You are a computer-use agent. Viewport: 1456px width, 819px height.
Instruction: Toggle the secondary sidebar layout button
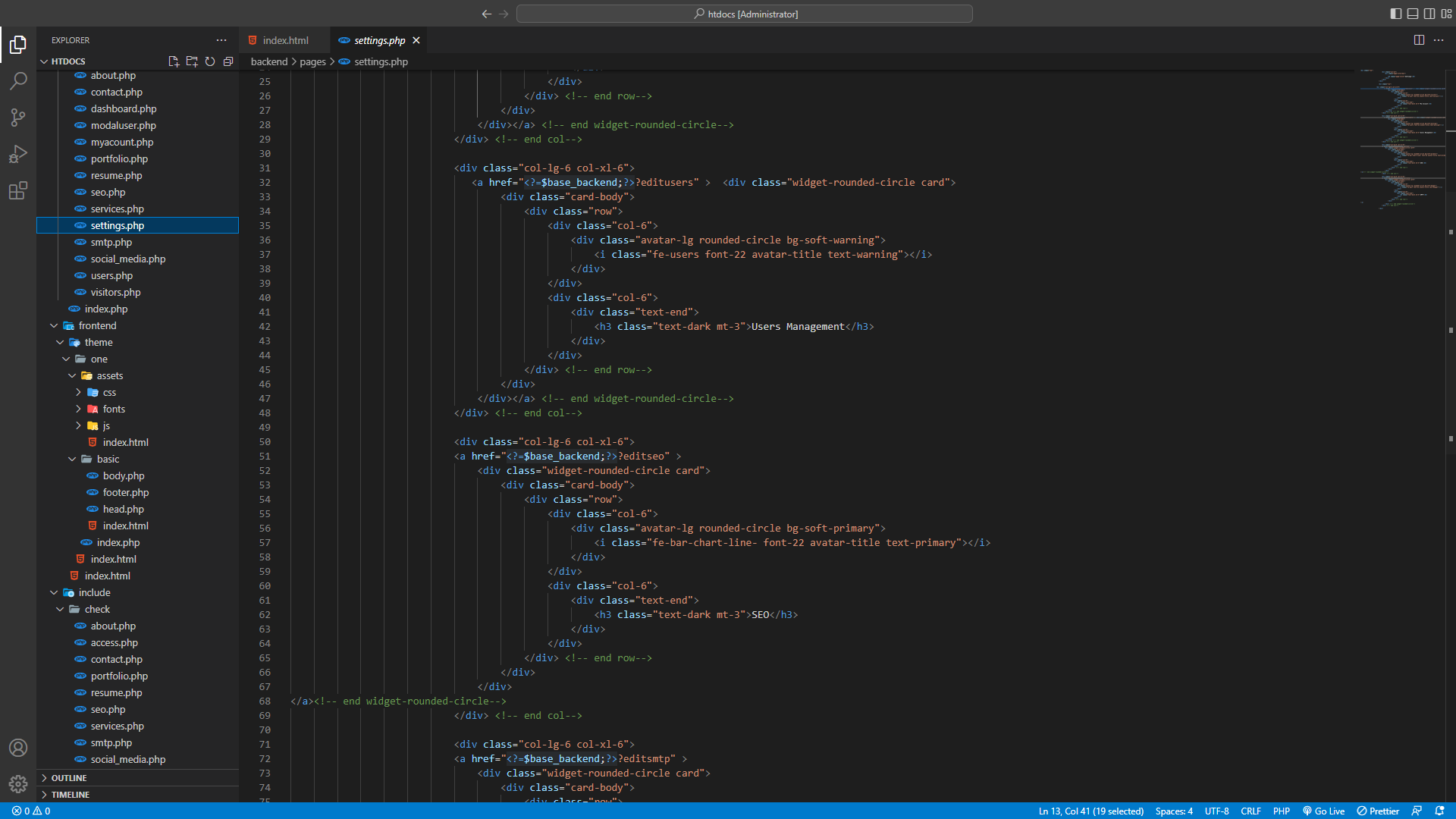(x=1429, y=14)
